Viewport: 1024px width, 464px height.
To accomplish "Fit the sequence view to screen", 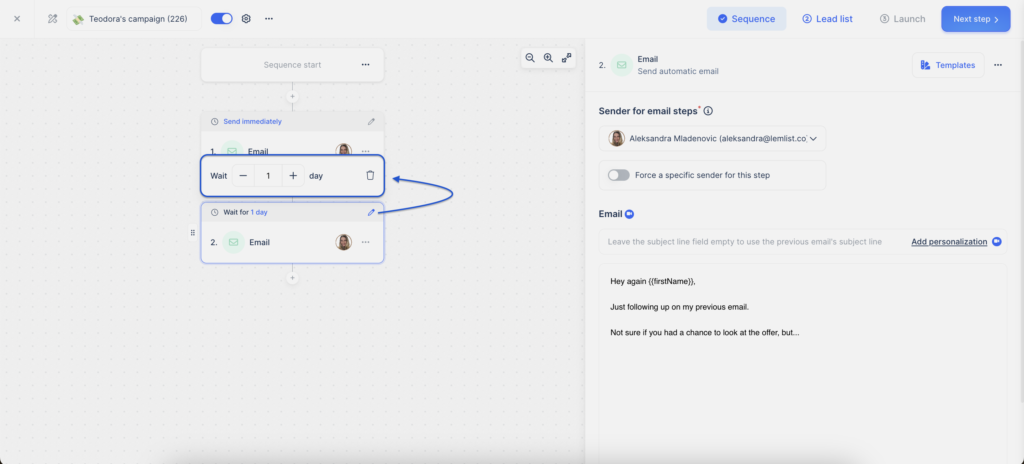I will [567, 58].
